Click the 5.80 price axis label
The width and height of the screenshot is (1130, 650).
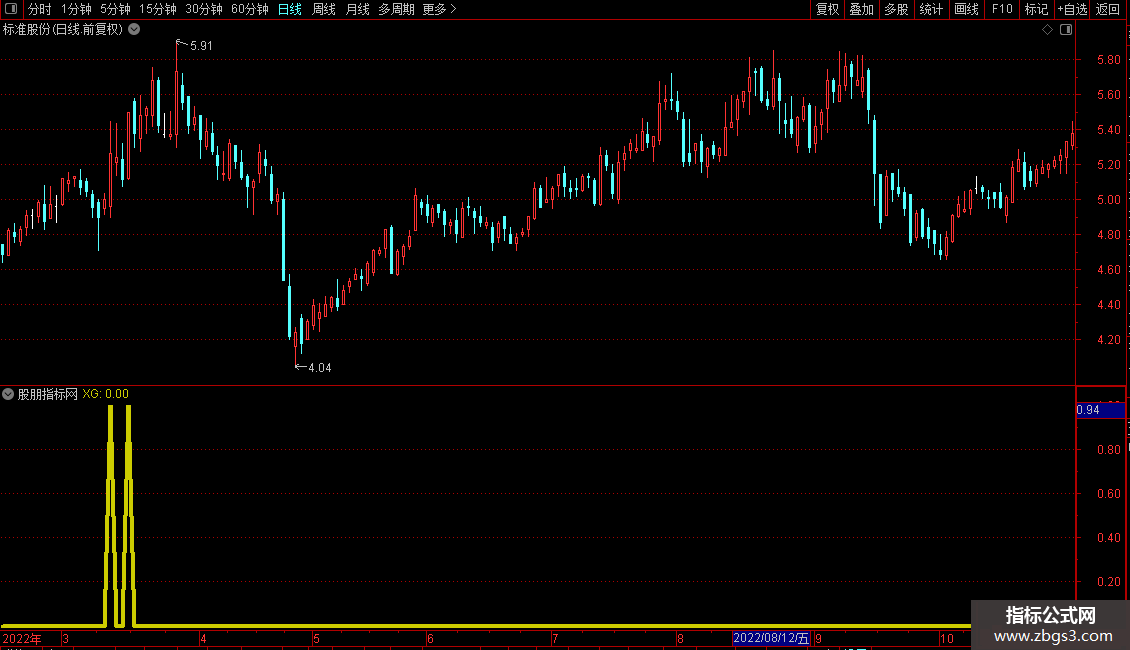tap(1108, 60)
